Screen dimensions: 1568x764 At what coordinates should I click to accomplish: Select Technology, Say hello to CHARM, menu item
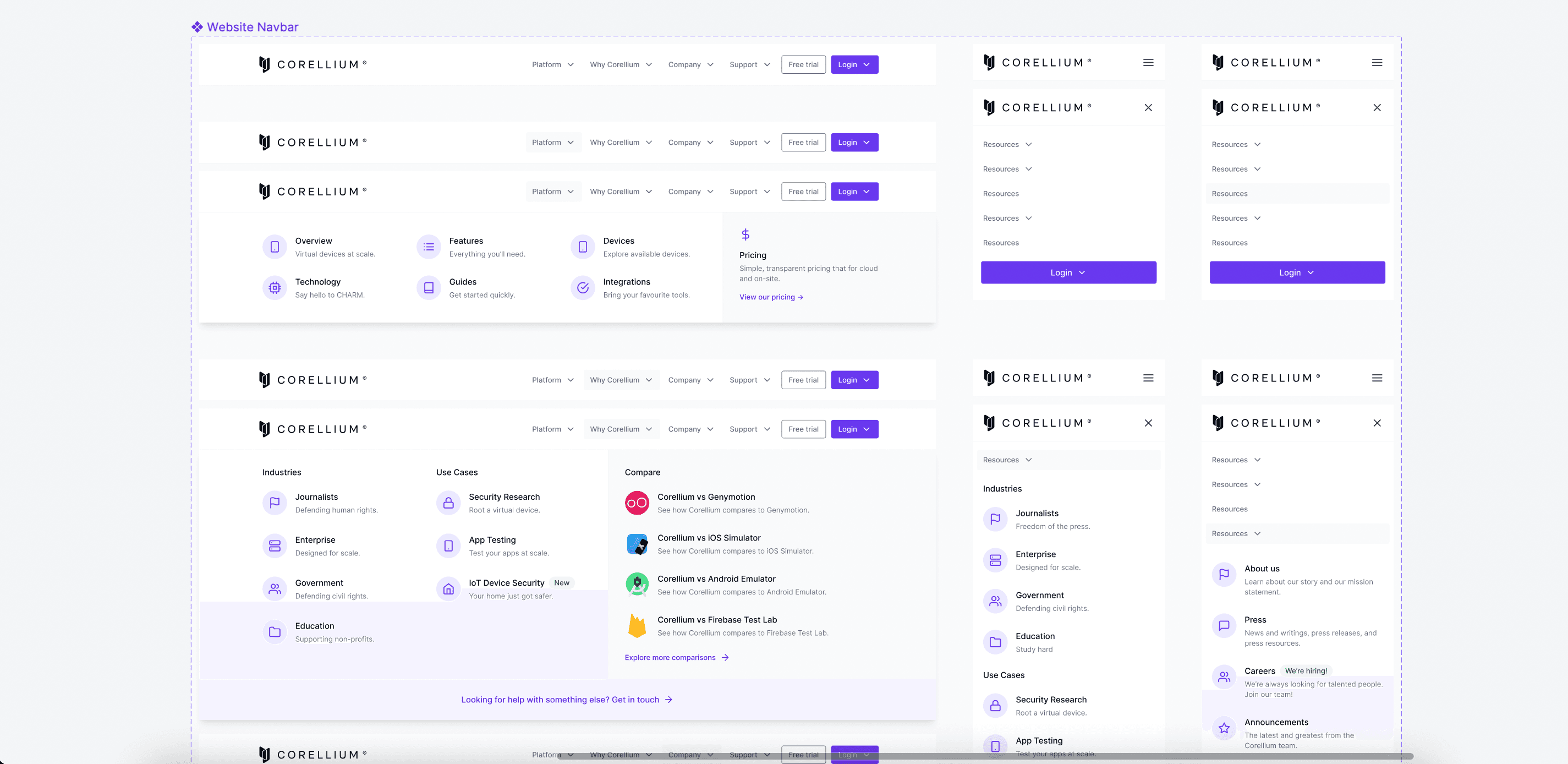[x=314, y=287]
